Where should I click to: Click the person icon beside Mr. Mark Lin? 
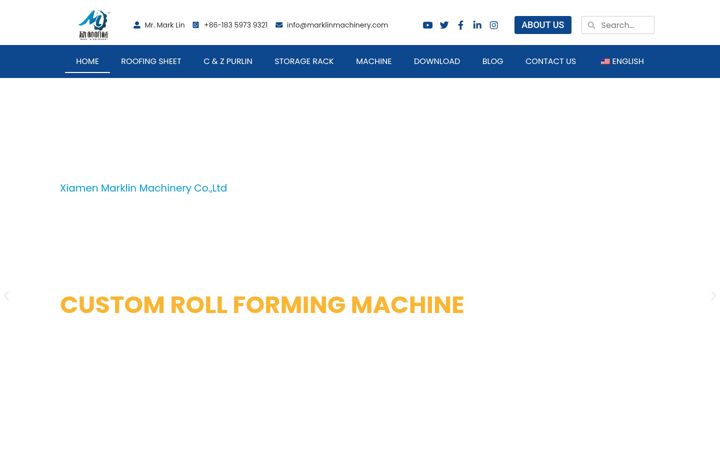(137, 25)
